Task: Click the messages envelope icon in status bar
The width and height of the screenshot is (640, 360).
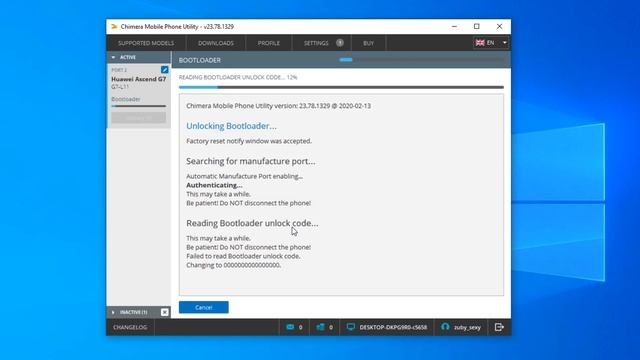Action: [x=290, y=327]
